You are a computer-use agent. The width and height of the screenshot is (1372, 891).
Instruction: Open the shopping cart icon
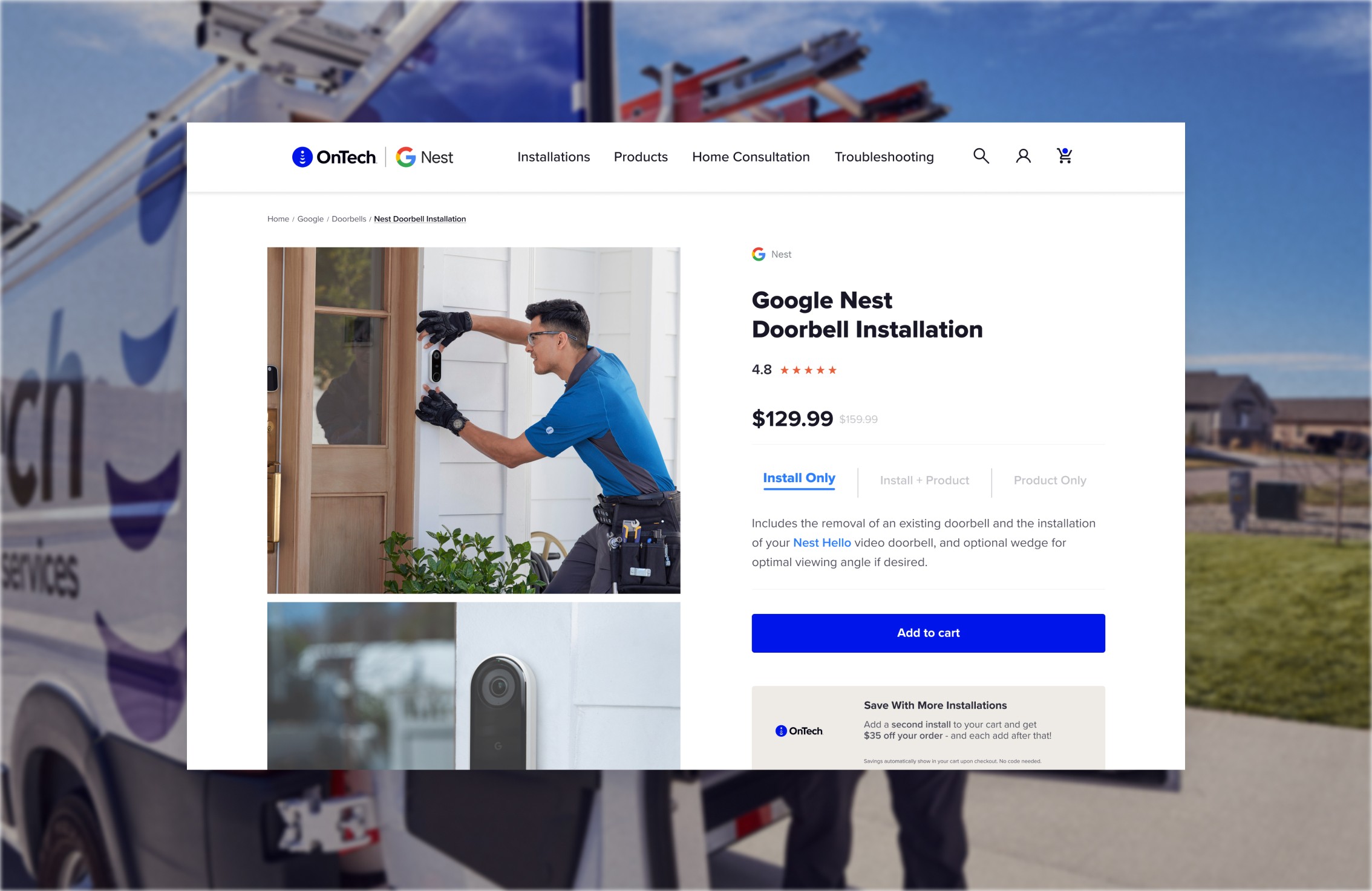[1064, 156]
